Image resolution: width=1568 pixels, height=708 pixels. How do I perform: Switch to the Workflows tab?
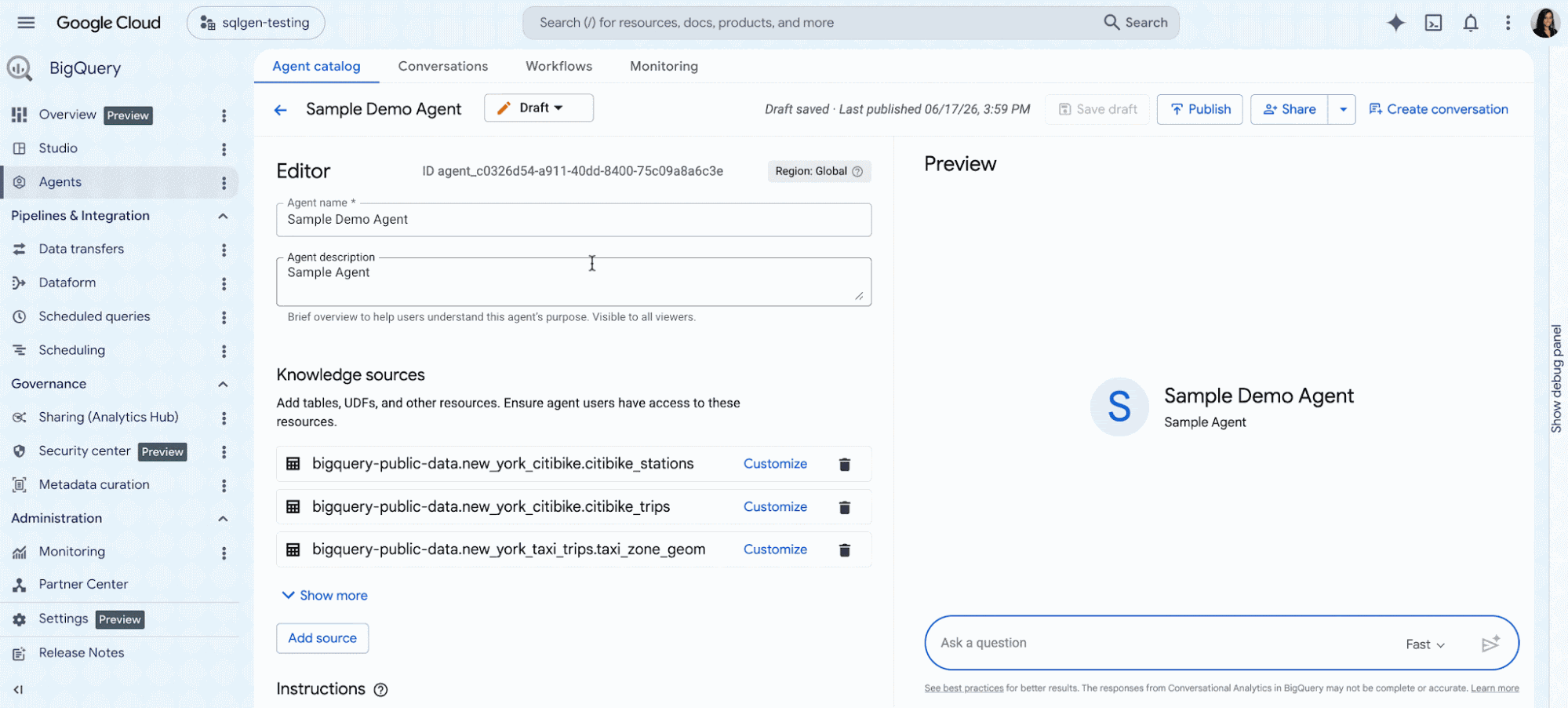(559, 66)
